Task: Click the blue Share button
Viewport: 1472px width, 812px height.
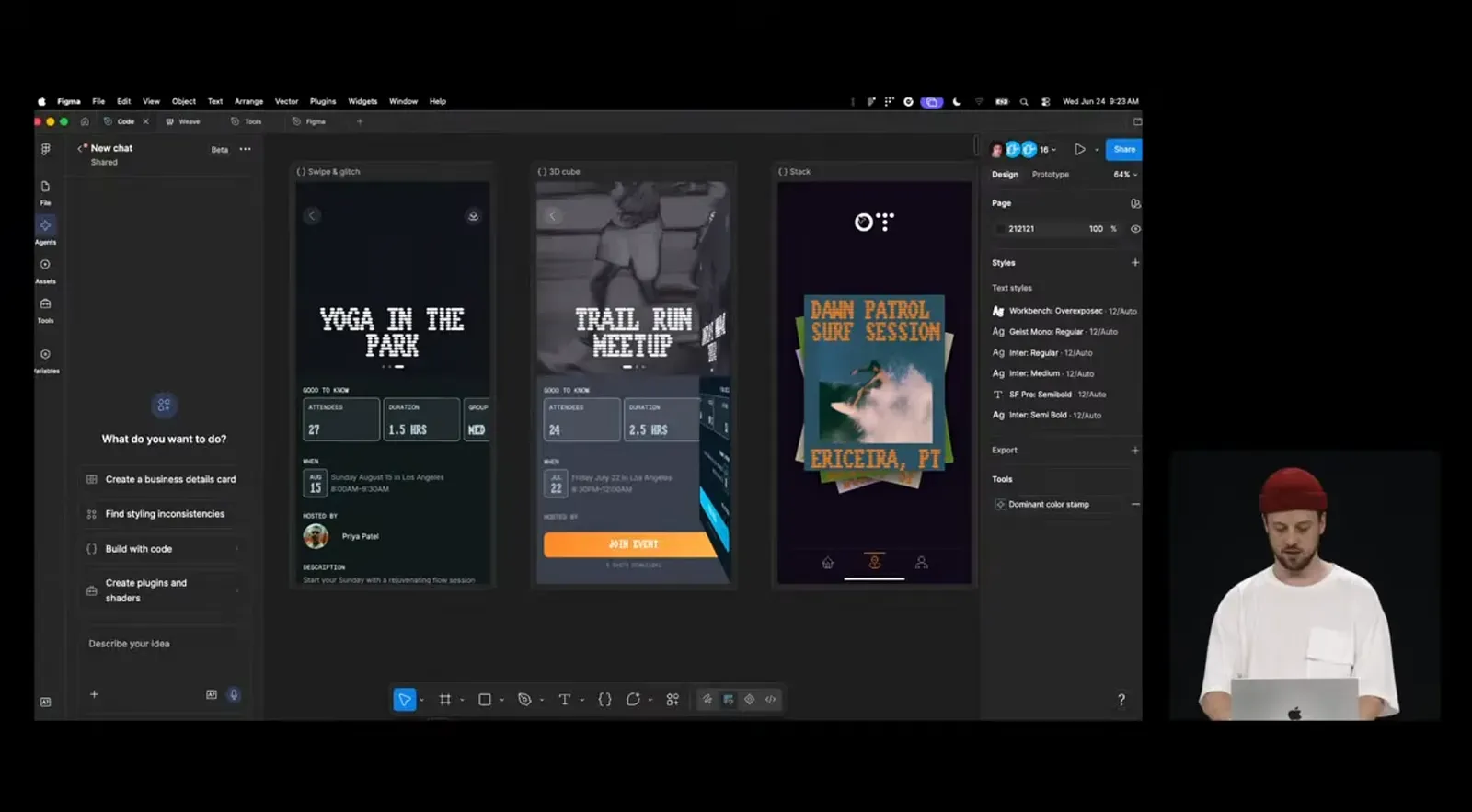Action: (1123, 149)
